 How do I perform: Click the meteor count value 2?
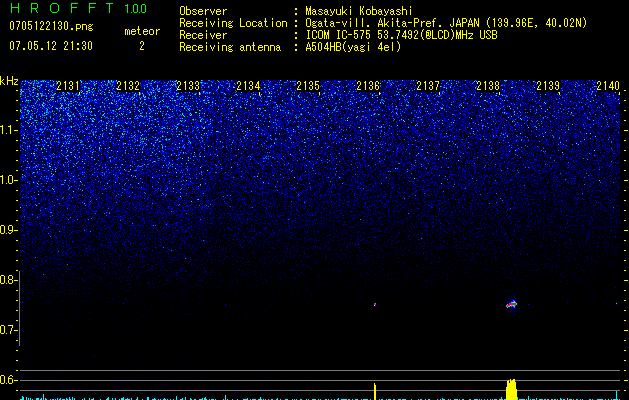142,46
